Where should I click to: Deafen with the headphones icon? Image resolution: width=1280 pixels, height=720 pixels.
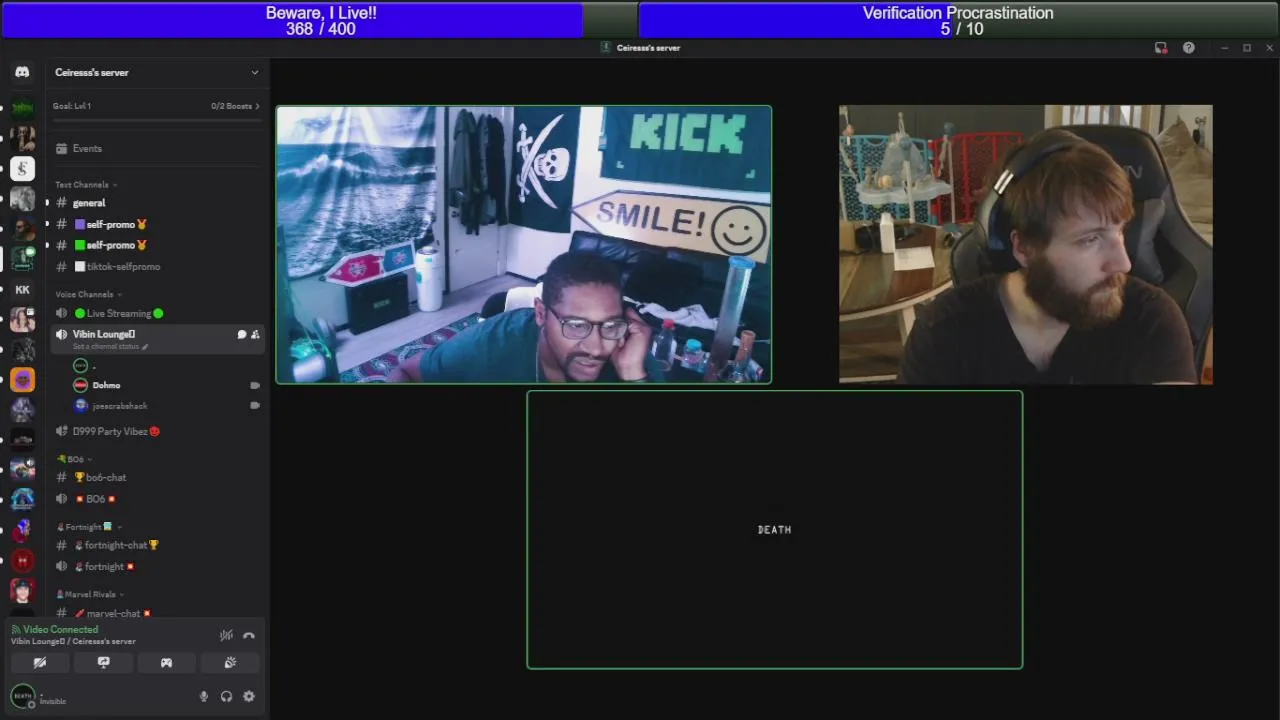226,697
